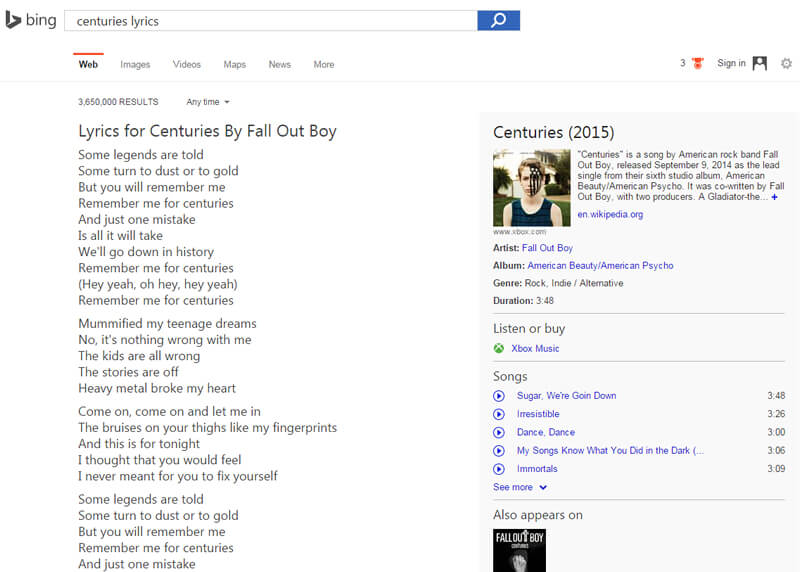The image size is (800, 572).
Task: Click the rewards medal icon
Action: pos(697,63)
